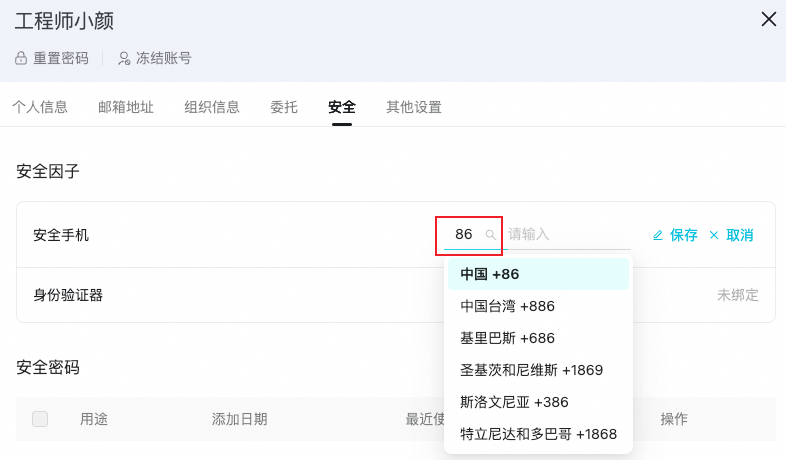Click the search magnifier in country code box
Viewport: 786px width, 460px height.
[490, 235]
